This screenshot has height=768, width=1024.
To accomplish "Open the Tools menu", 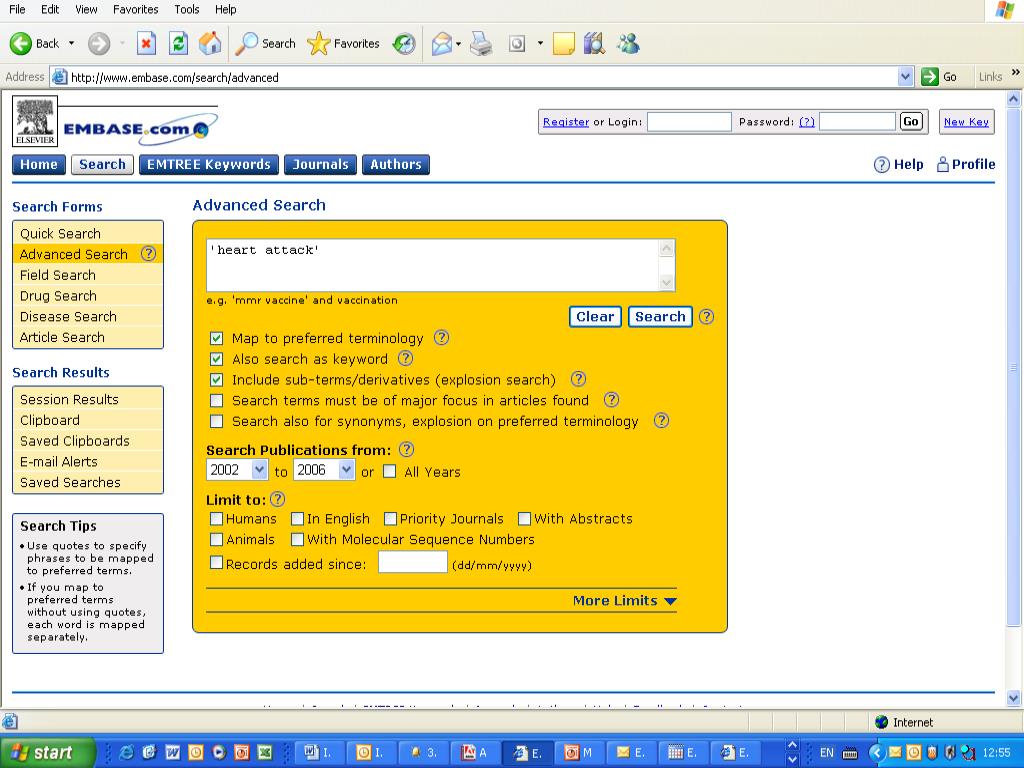I will pyautogui.click(x=187, y=9).
